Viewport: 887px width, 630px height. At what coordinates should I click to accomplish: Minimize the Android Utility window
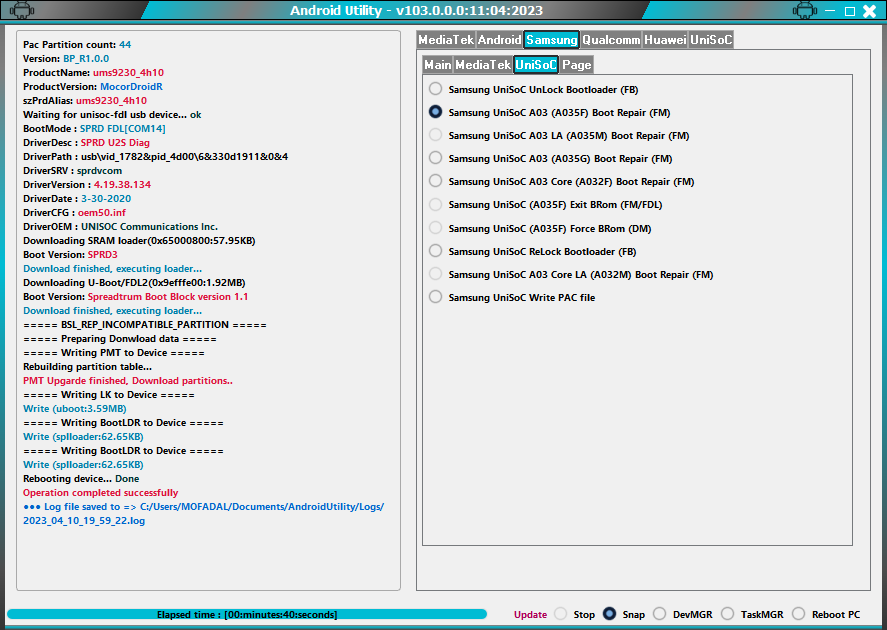(830, 11)
